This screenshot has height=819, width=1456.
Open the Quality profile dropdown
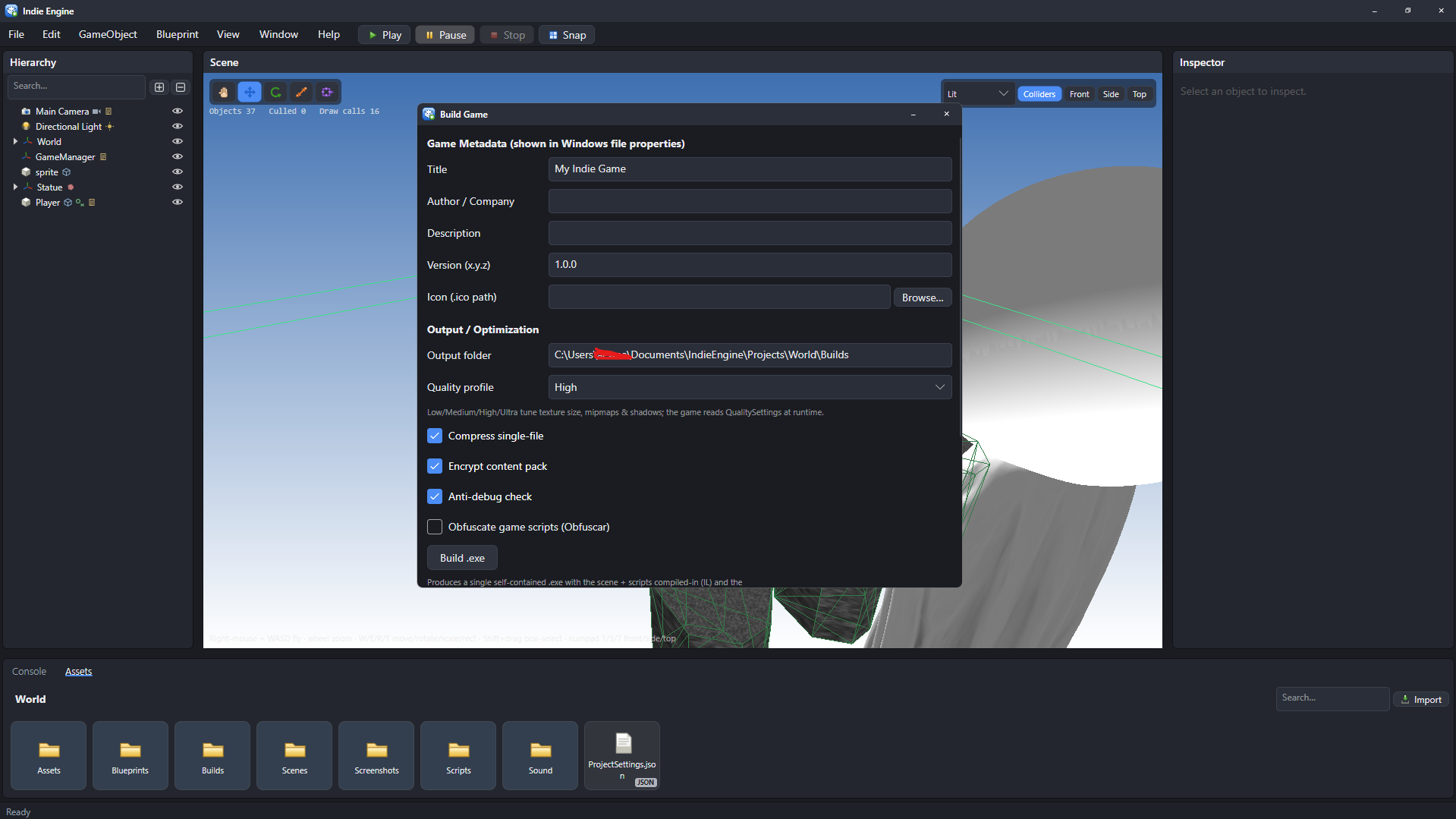[x=750, y=387]
